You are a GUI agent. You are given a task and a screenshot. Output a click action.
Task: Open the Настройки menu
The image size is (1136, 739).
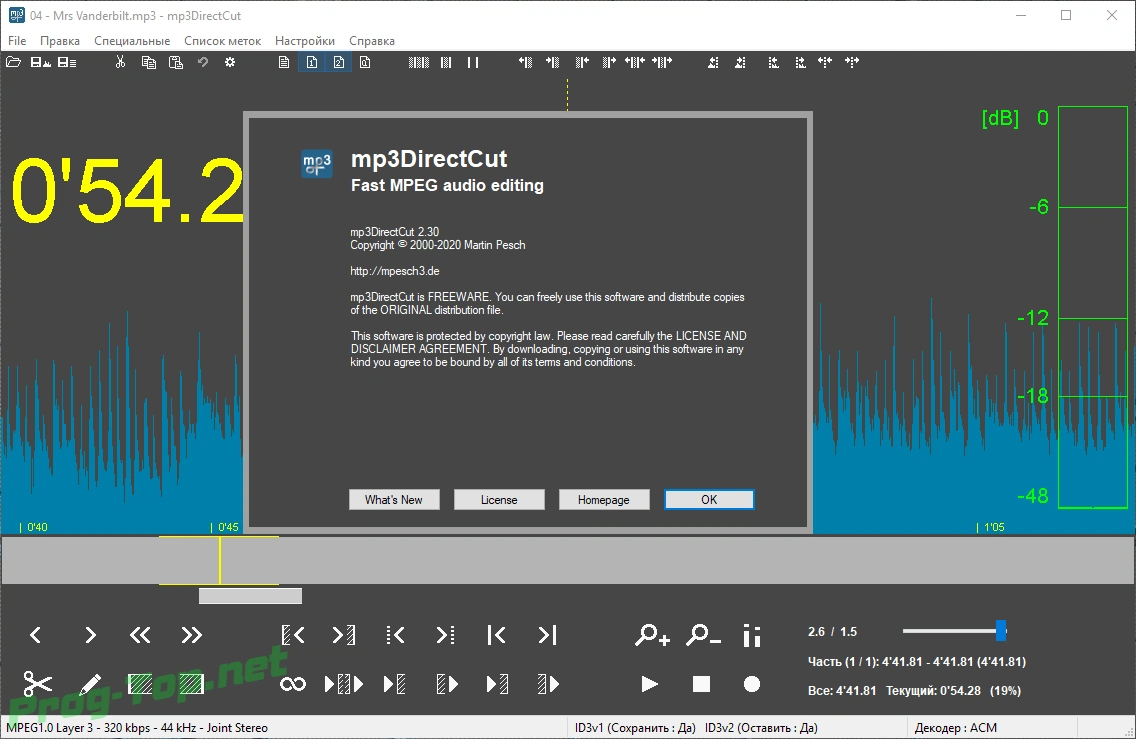point(305,41)
